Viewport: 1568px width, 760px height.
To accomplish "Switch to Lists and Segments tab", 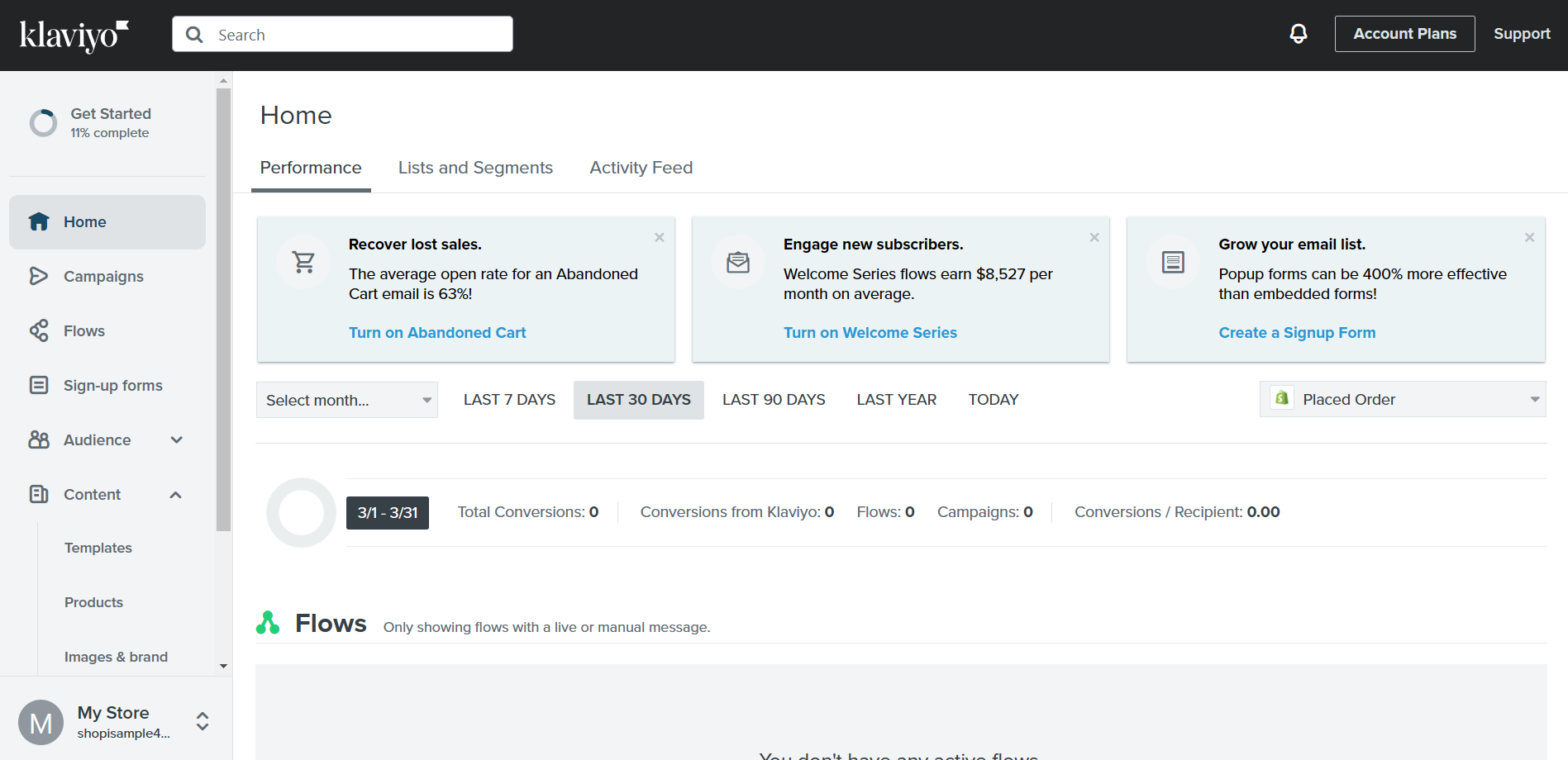I will pos(475,168).
